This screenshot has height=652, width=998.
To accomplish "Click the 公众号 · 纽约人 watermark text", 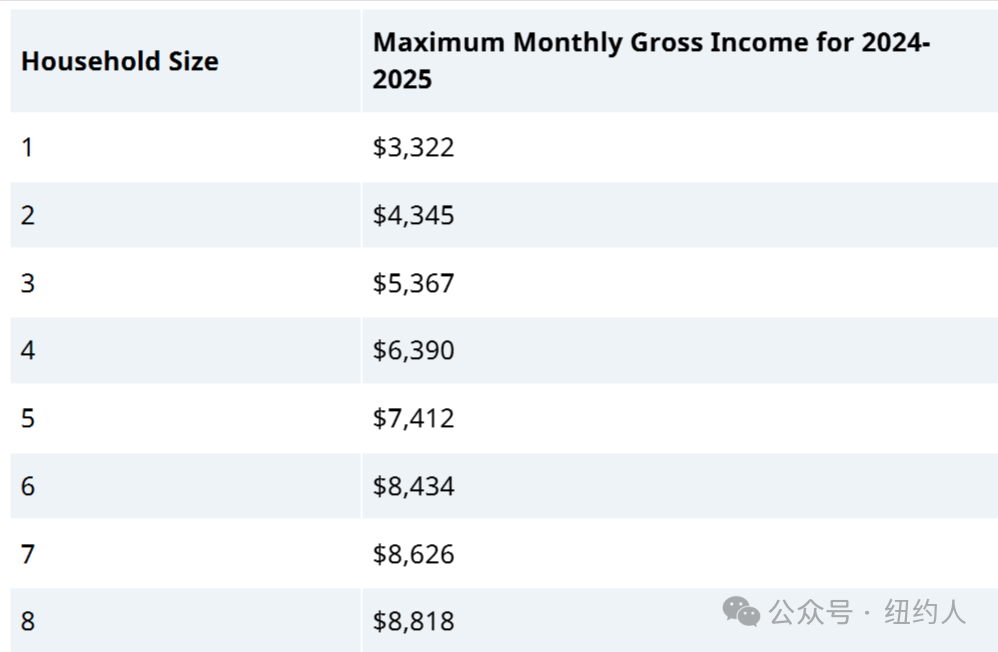I will pyautogui.click(x=867, y=613).
